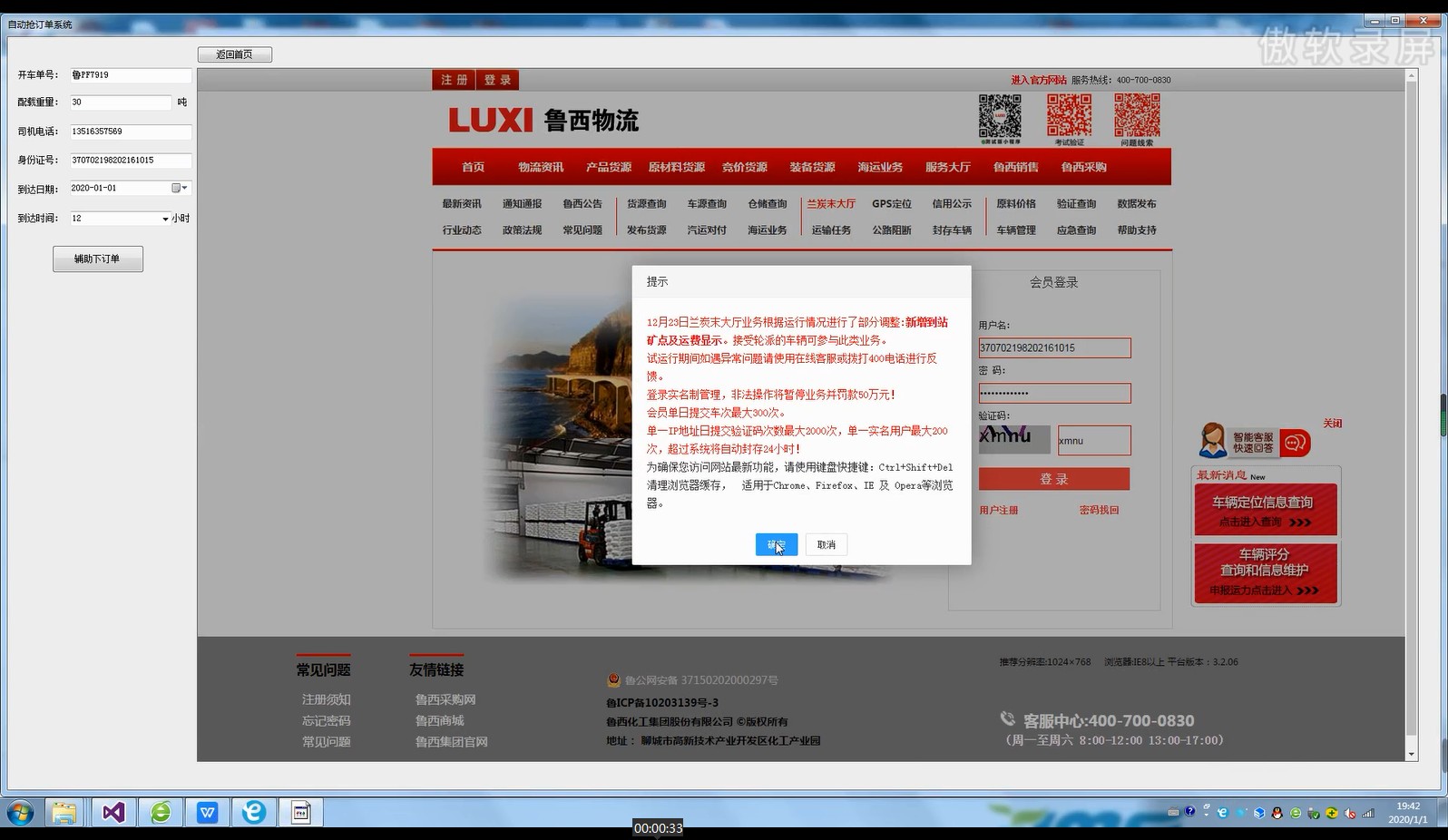The height and width of the screenshot is (840, 1448).
Task: Open the Windows Start button
Action: (20, 812)
